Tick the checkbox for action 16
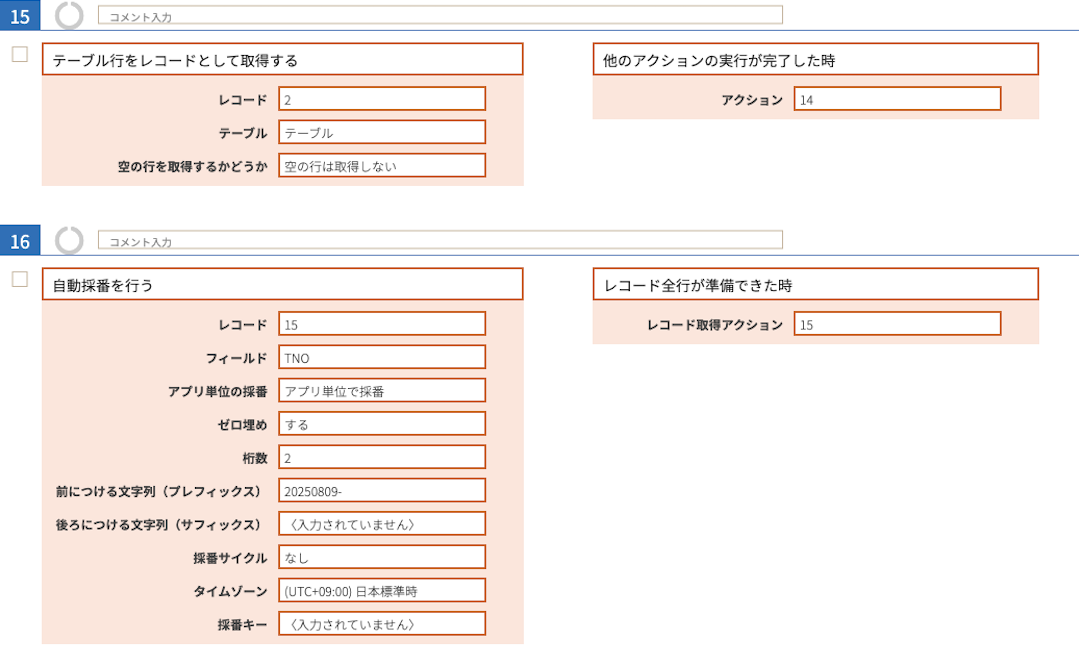1079x667 pixels. 20,279
